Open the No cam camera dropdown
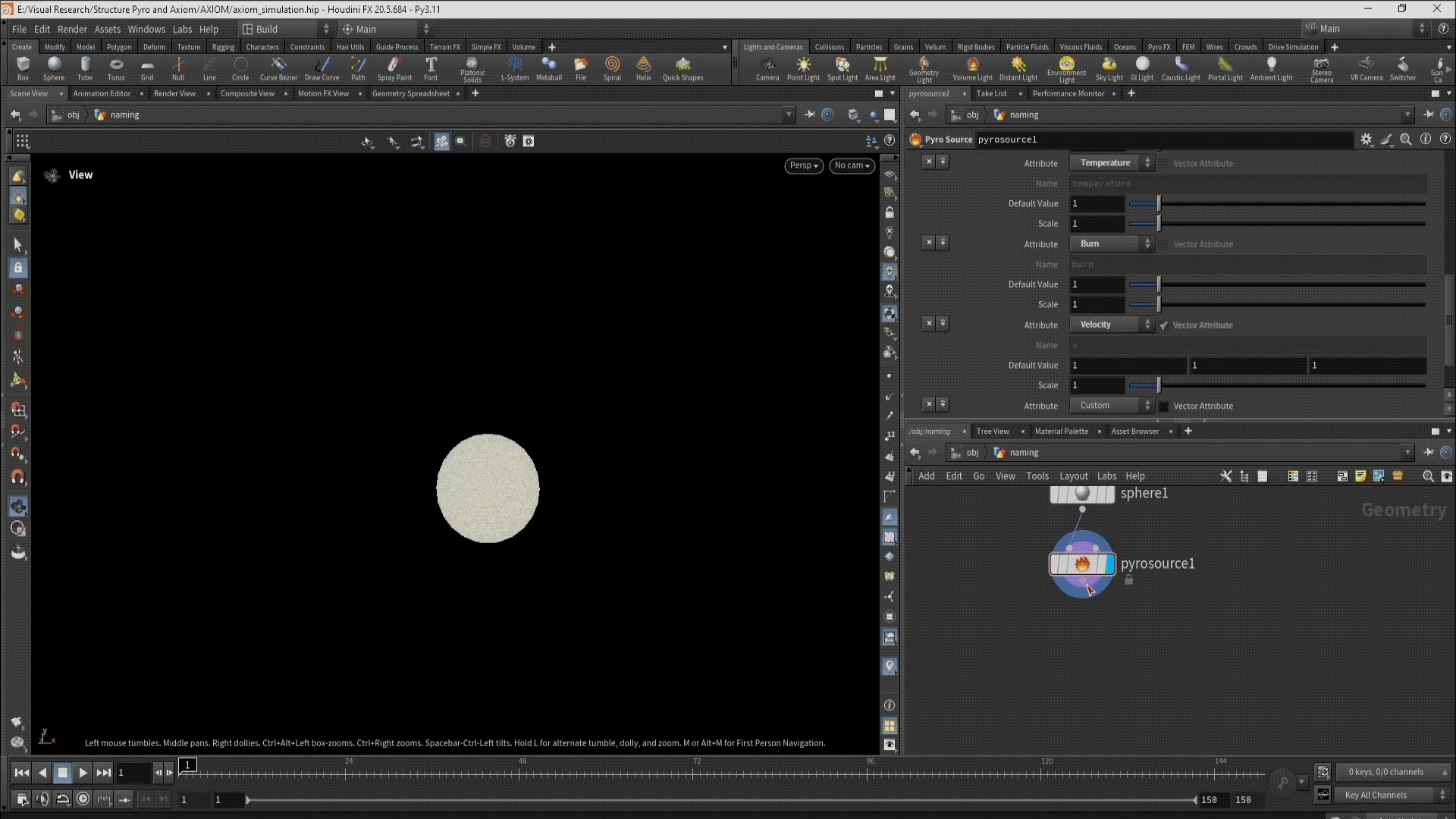This screenshot has width=1456, height=819. pyautogui.click(x=852, y=165)
